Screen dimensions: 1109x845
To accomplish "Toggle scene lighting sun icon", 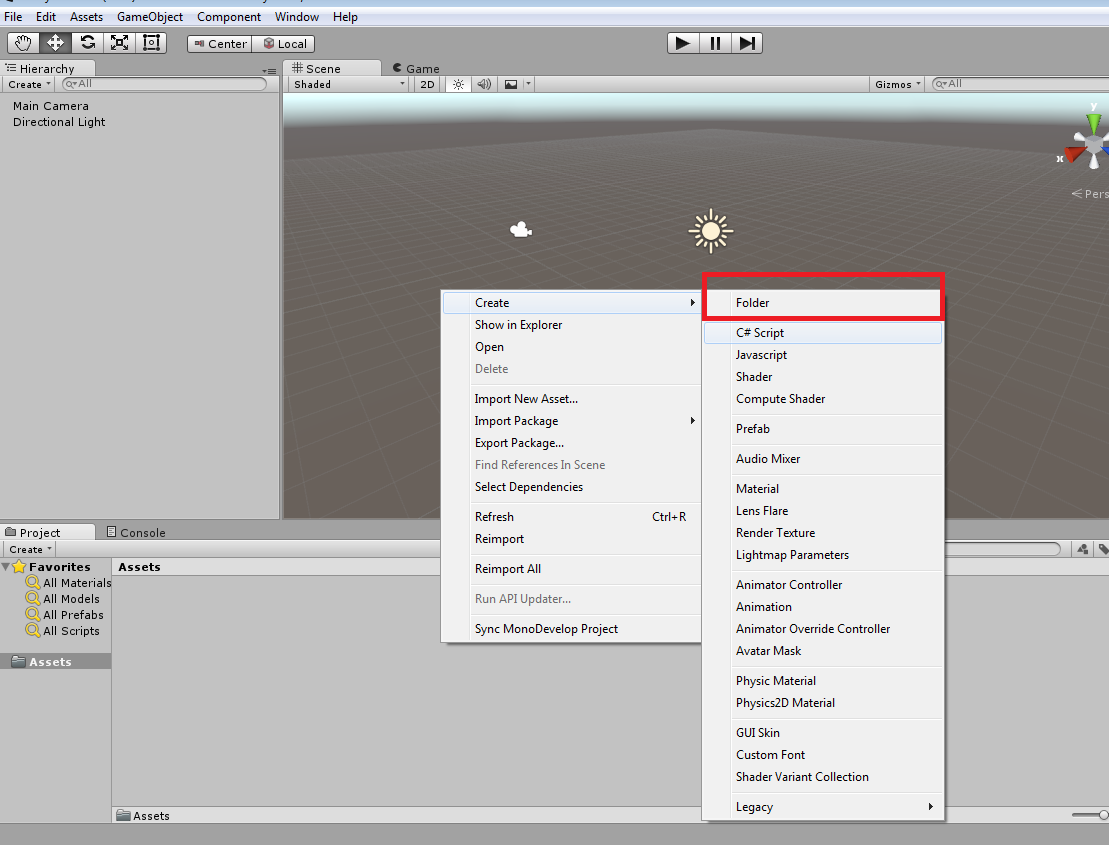I will click(x=458, y=84).
